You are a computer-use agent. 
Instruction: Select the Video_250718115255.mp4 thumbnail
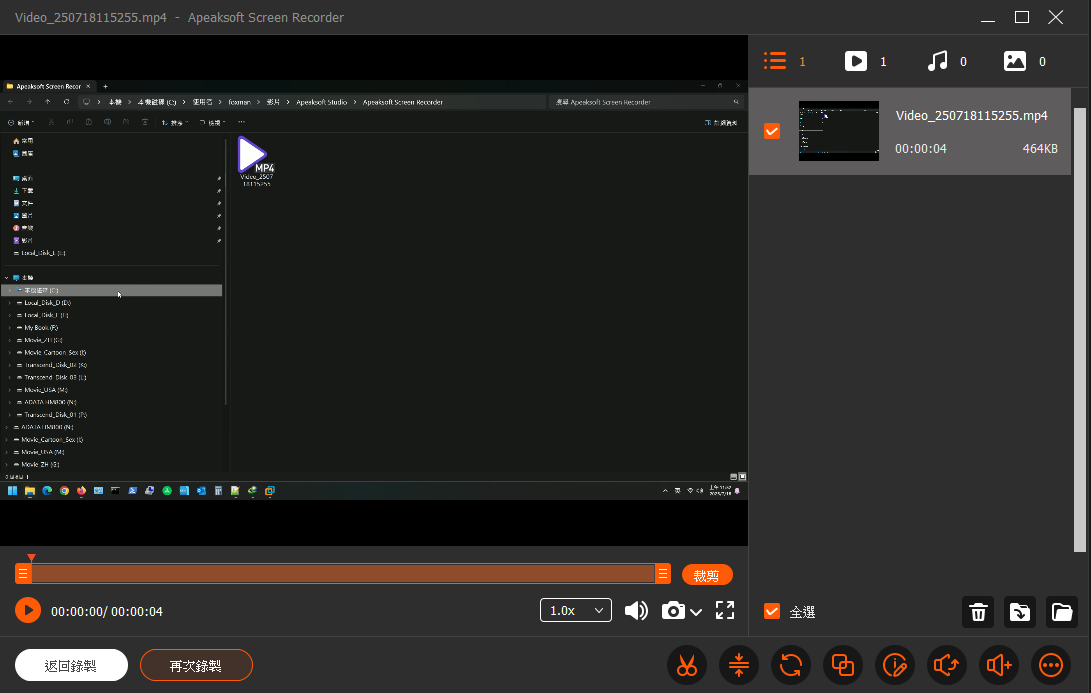pyautogui.click(x=838, y=131)
